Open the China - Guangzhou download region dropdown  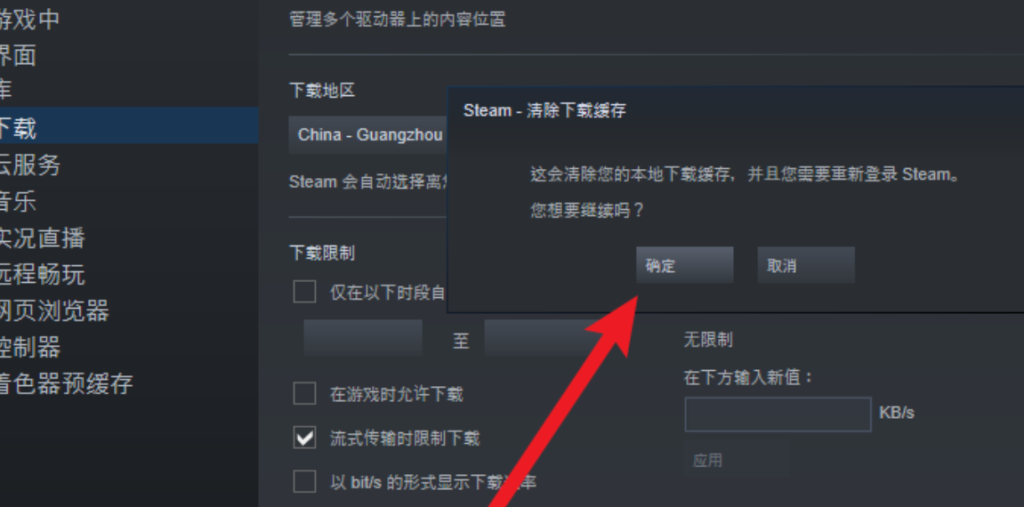[x=368, y=135]
